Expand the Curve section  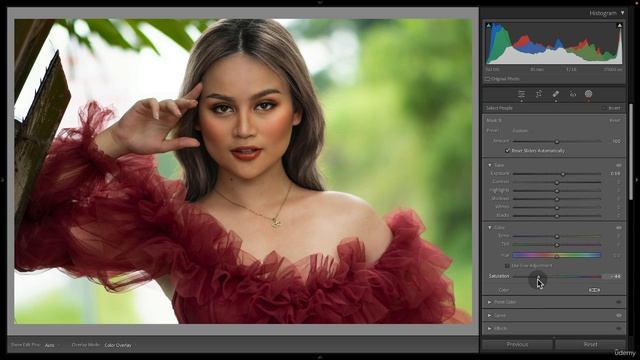click(x=490, y=316)
